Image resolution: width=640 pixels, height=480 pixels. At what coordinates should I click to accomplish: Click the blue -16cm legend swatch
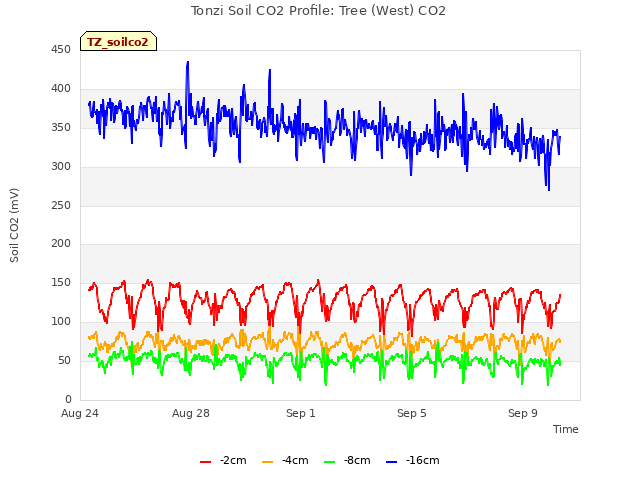391,462
